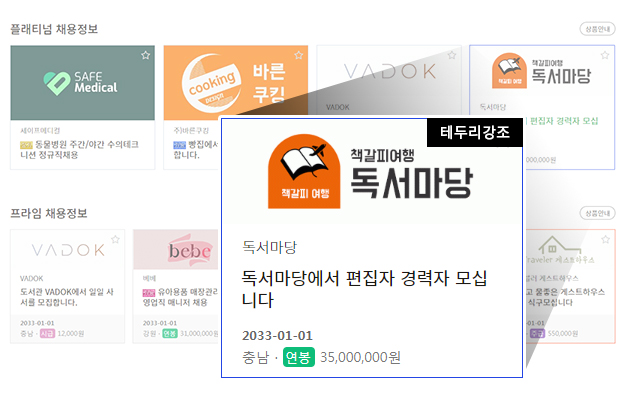Click the pink 시급 badge on VADOK card

(47, 333)
